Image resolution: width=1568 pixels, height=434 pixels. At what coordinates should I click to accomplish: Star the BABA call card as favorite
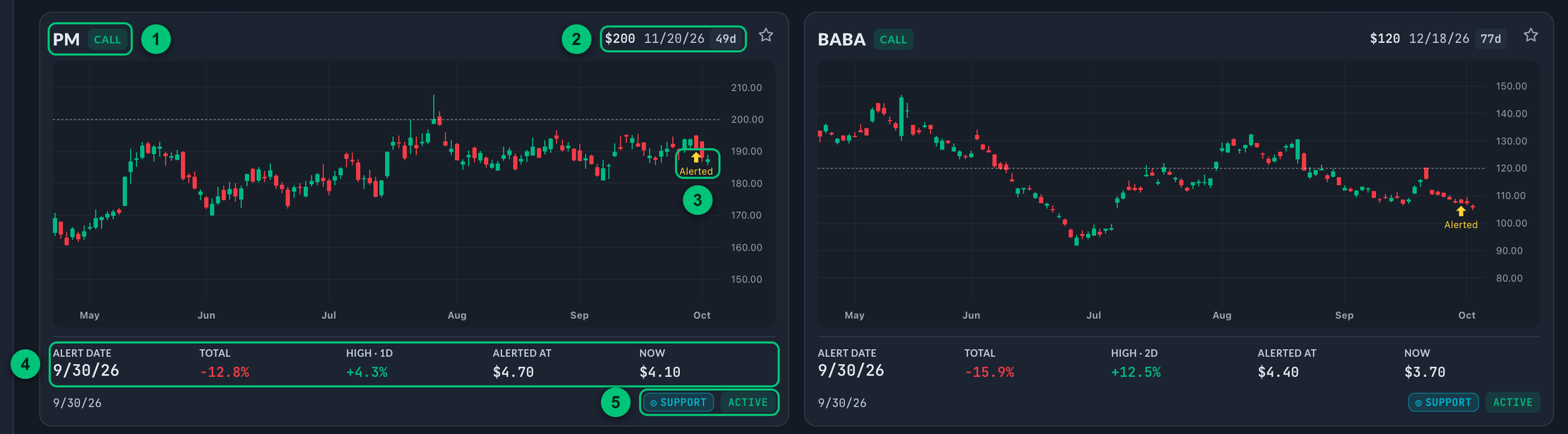coord(1531,35)
